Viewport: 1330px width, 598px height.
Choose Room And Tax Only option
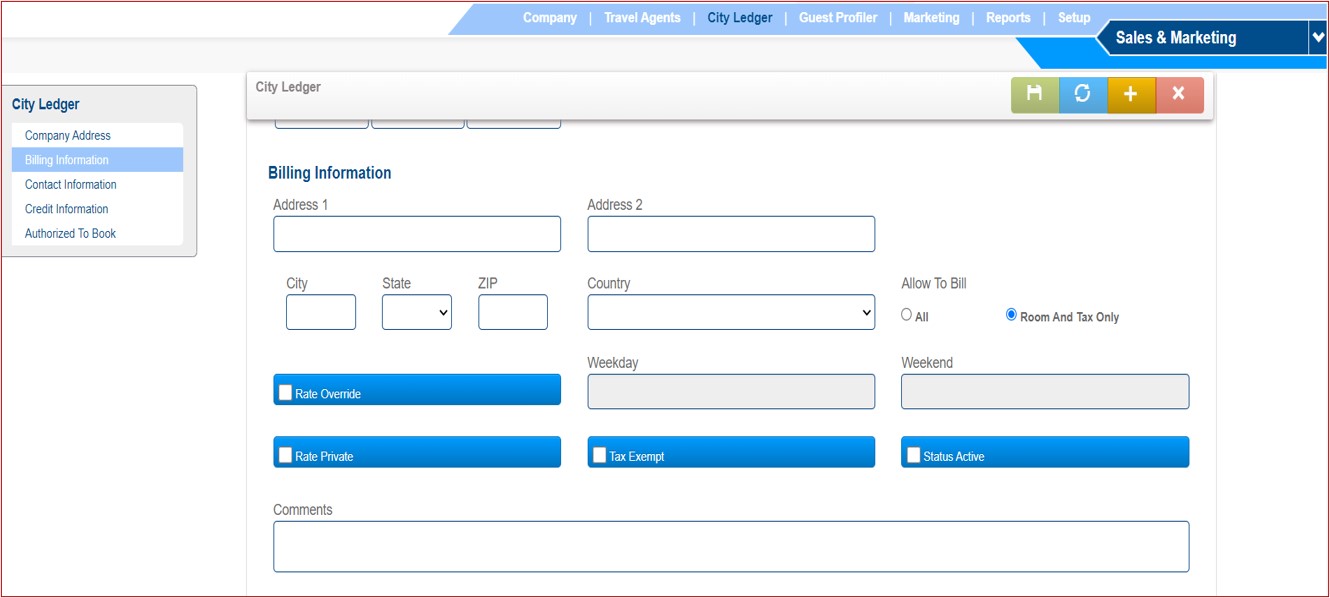(1011, 315)
